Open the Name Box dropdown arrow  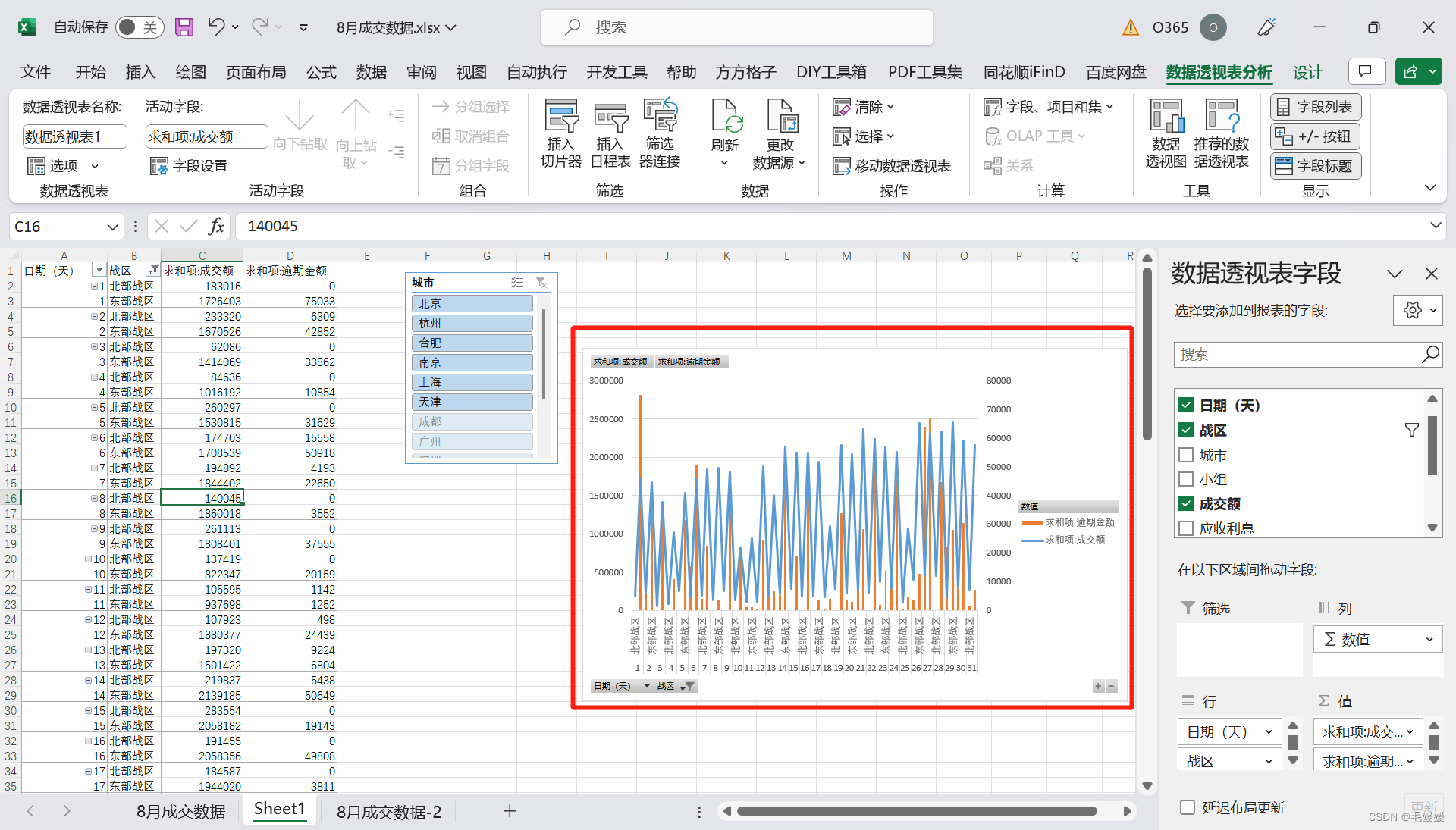click(112, 227)
